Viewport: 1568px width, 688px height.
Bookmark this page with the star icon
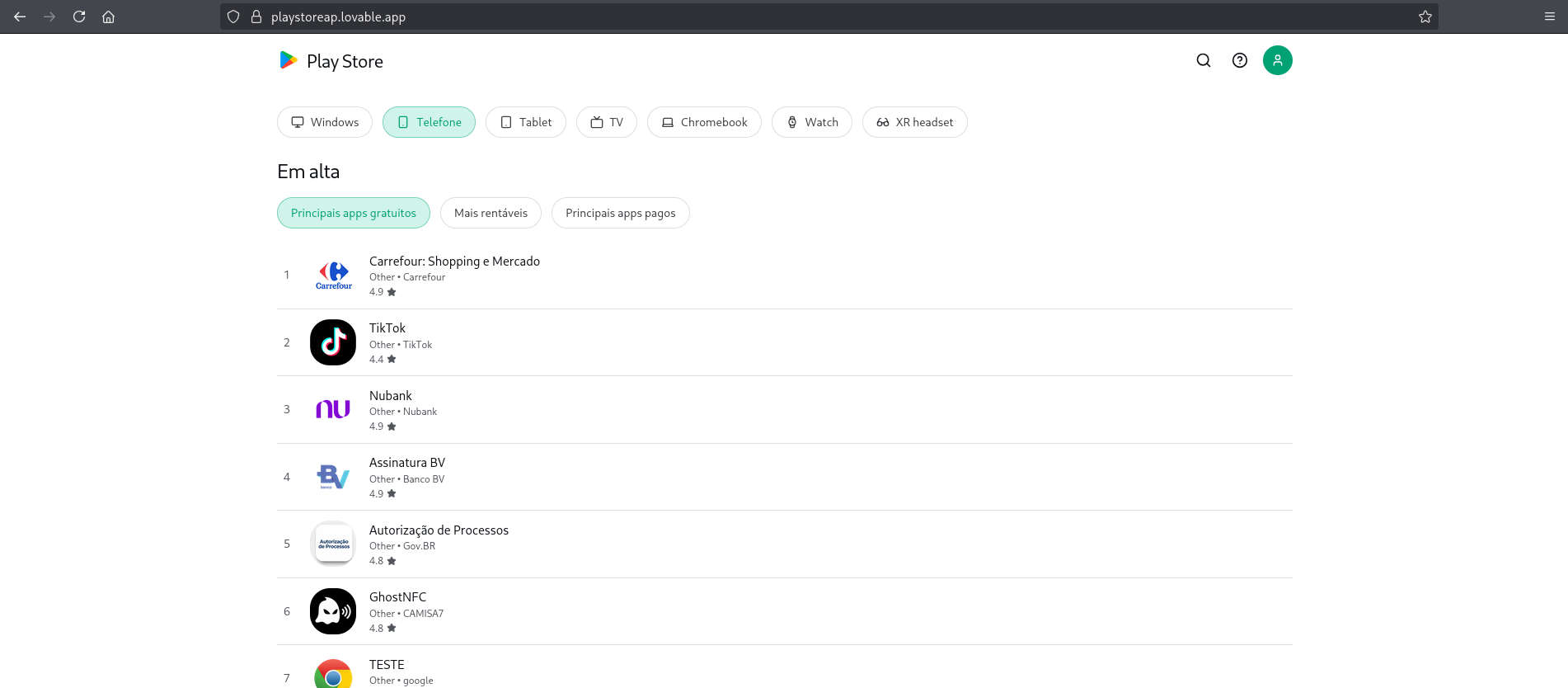[x=1425, y=16]
